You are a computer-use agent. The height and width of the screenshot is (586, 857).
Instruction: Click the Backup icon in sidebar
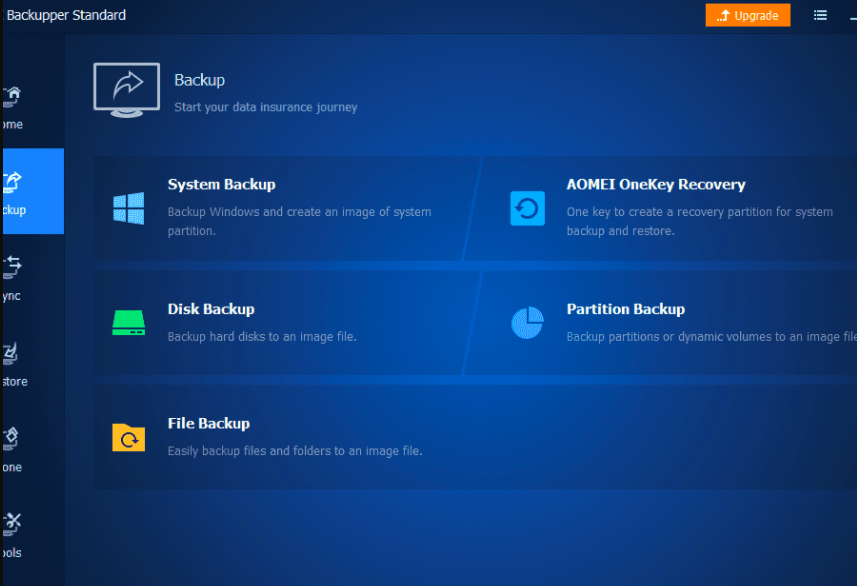click(12, 182)
